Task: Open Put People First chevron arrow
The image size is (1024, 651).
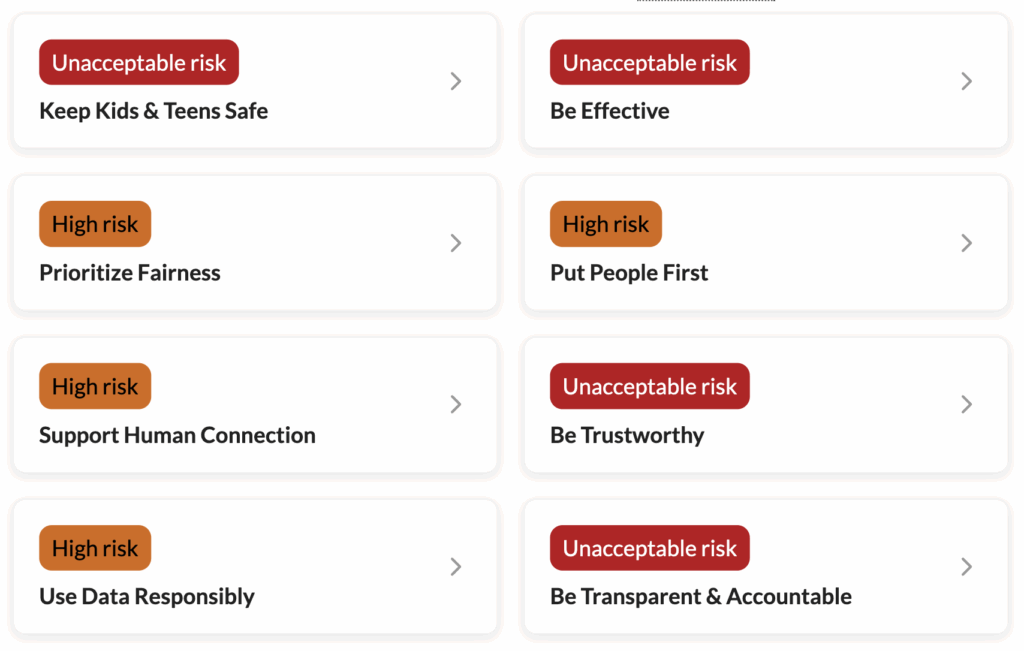Action: coord(966,243)
